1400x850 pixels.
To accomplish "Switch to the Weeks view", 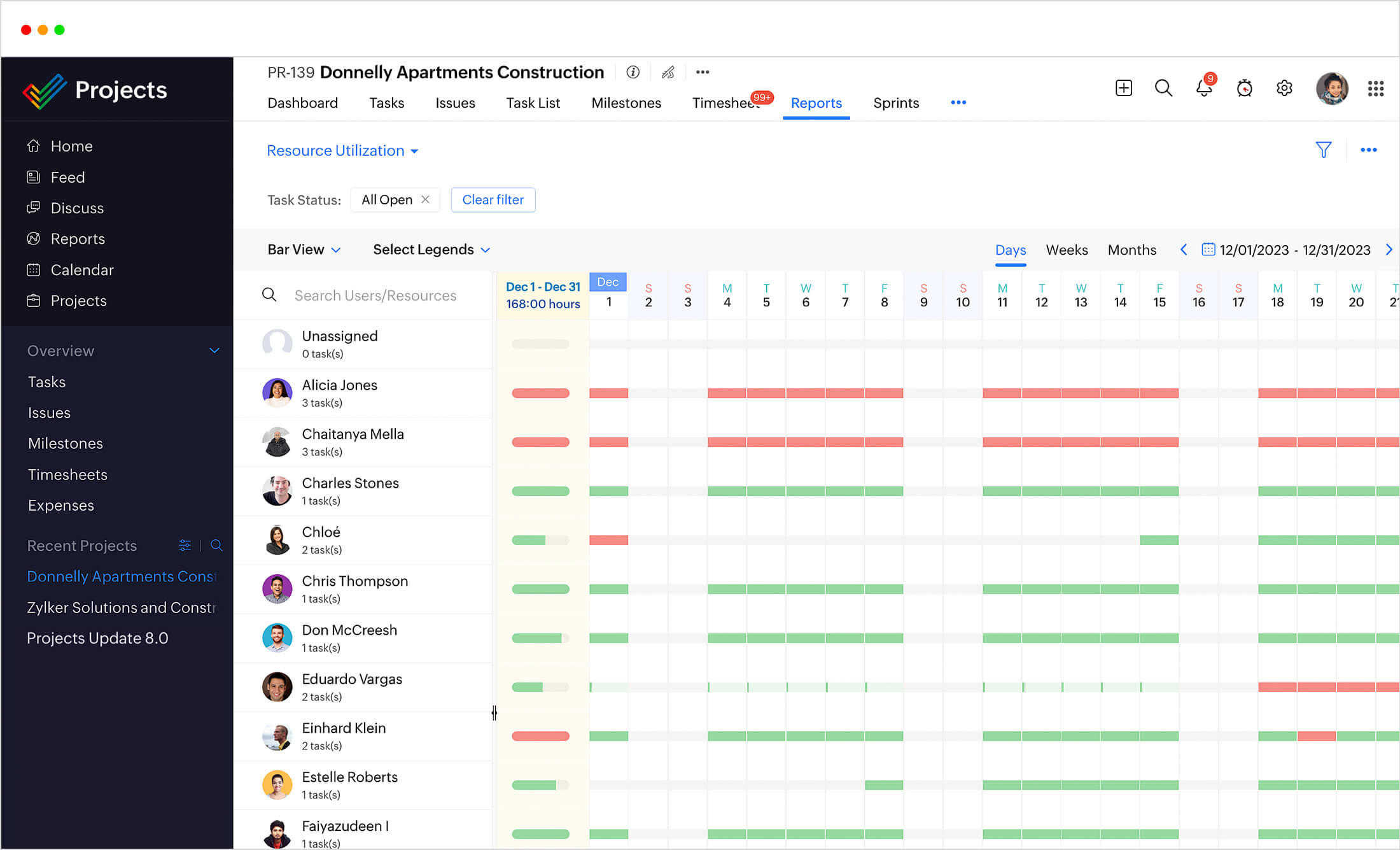I will tap(1065, 250).
